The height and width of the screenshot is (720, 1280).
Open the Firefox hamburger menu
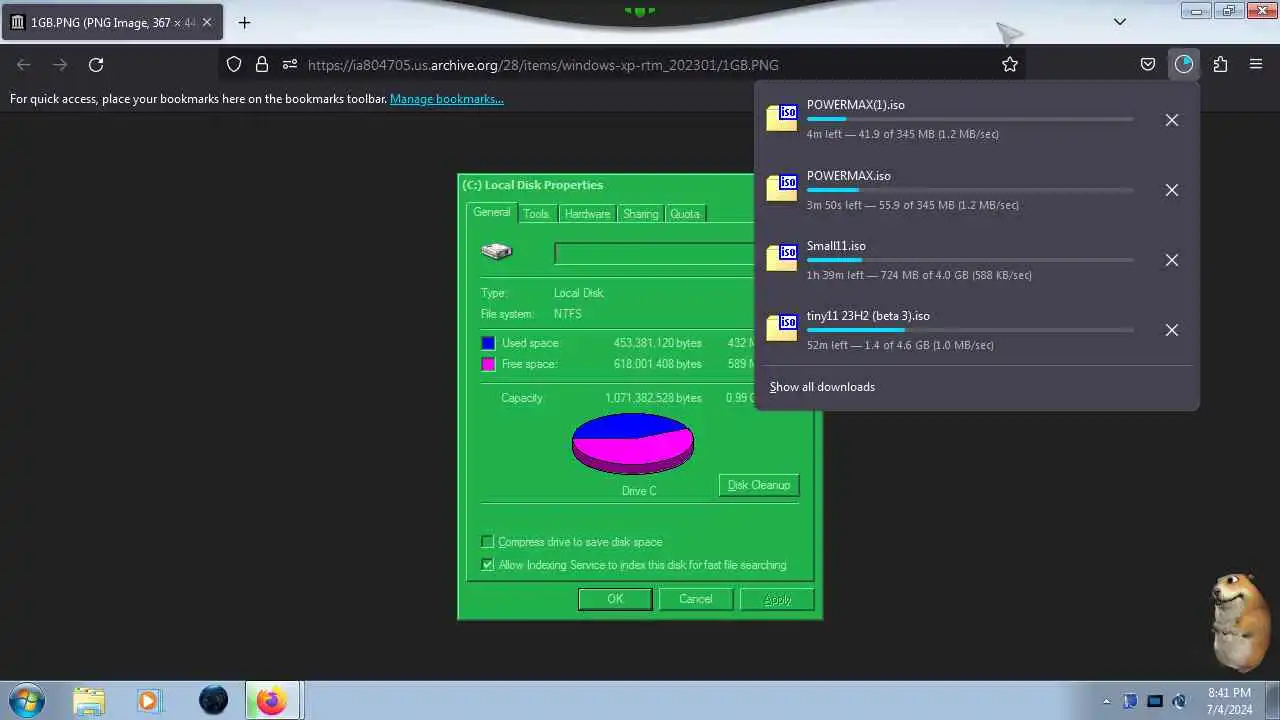(x=1256, y=65)
